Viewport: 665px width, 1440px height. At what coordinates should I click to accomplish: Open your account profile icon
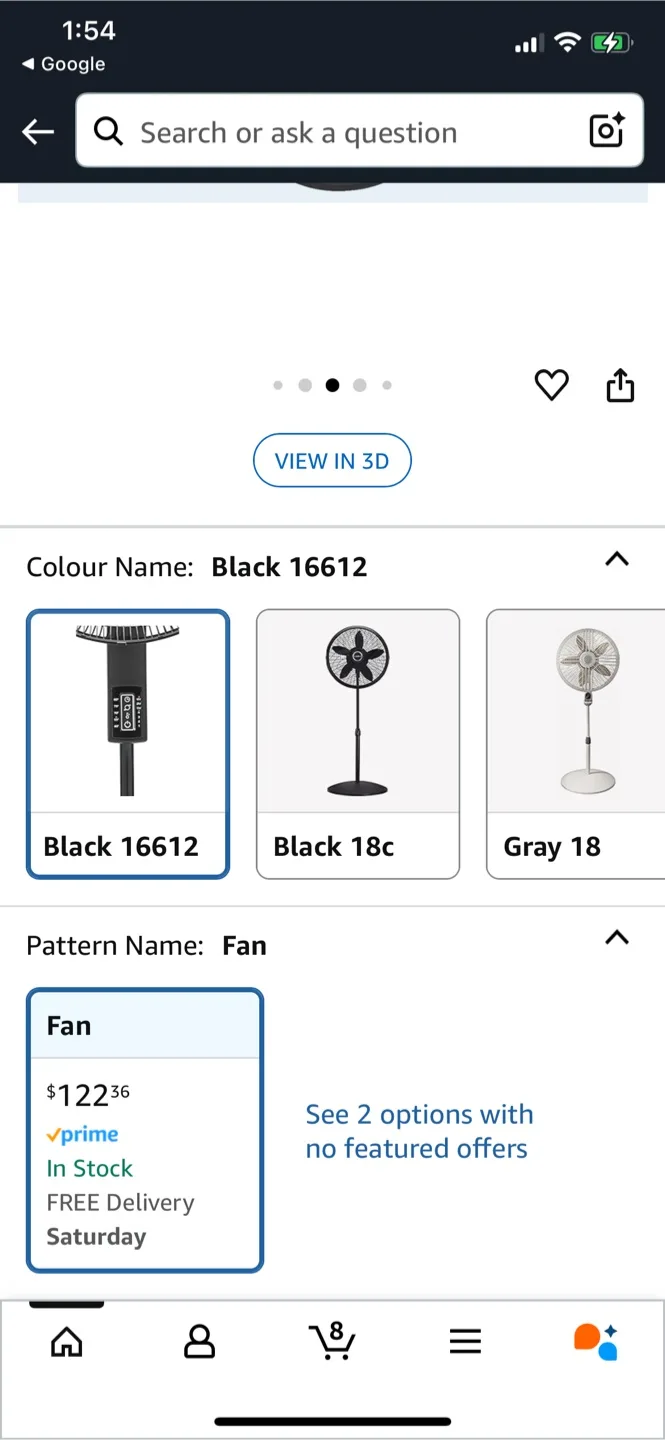point(199,1342)
